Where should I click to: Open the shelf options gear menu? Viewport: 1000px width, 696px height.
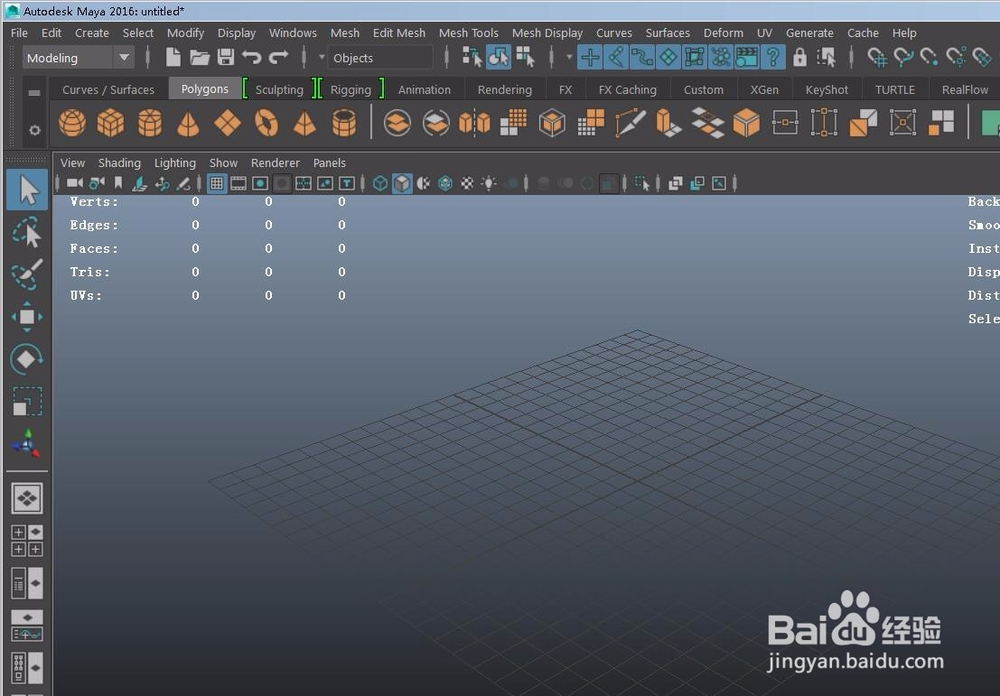[x=34, y=130]
